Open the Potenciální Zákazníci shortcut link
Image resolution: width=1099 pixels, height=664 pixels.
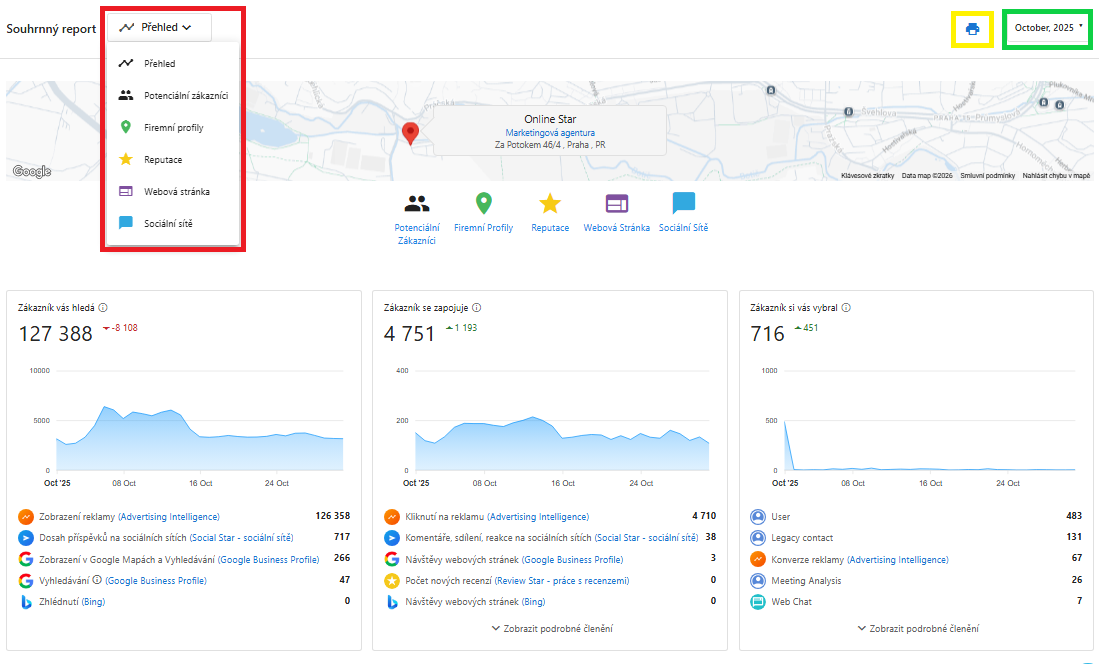tap(417, 234)
